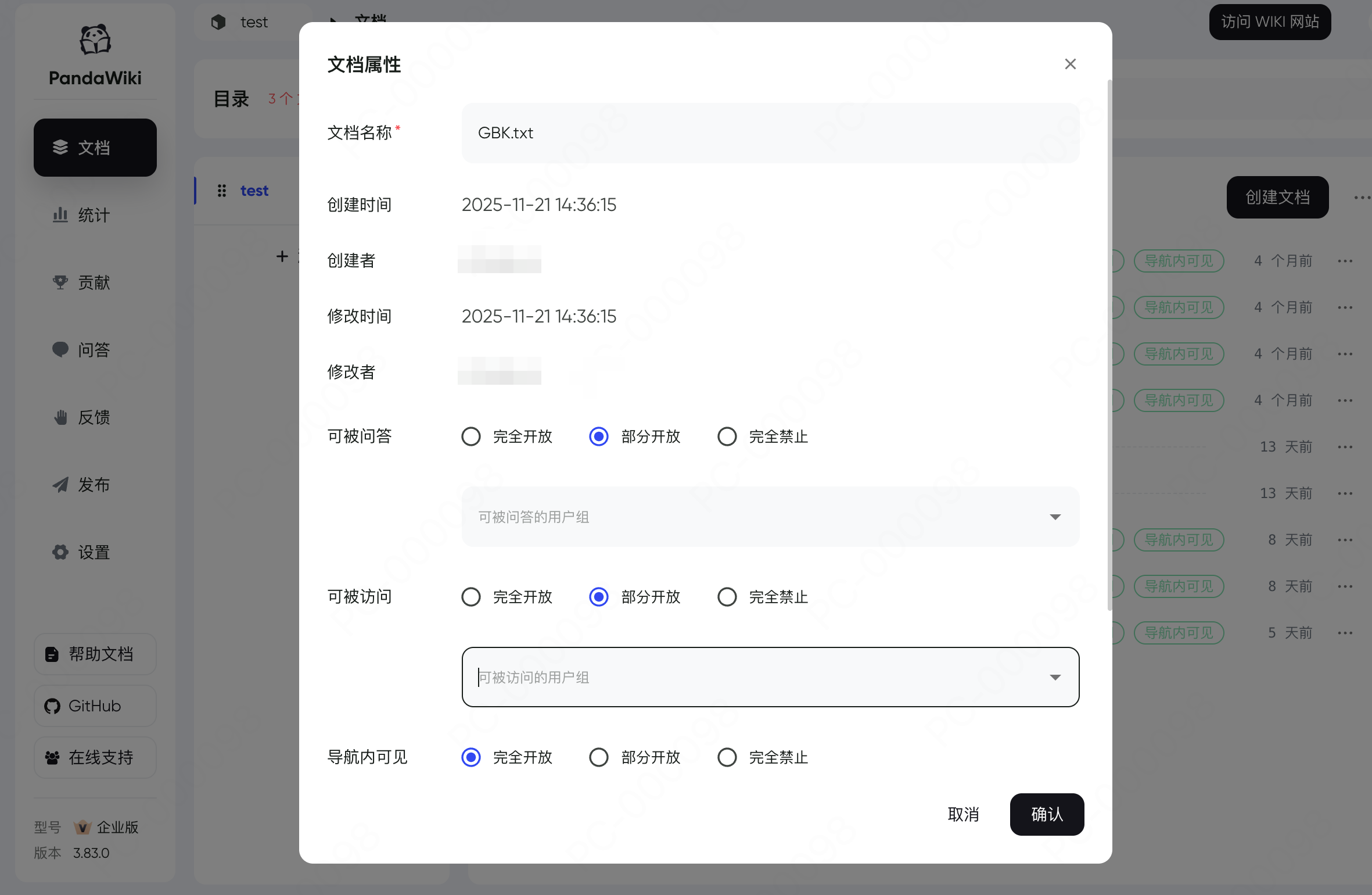Click the PandaWiki panda logo icon
1372x895 pixels.
click(95, 40)
